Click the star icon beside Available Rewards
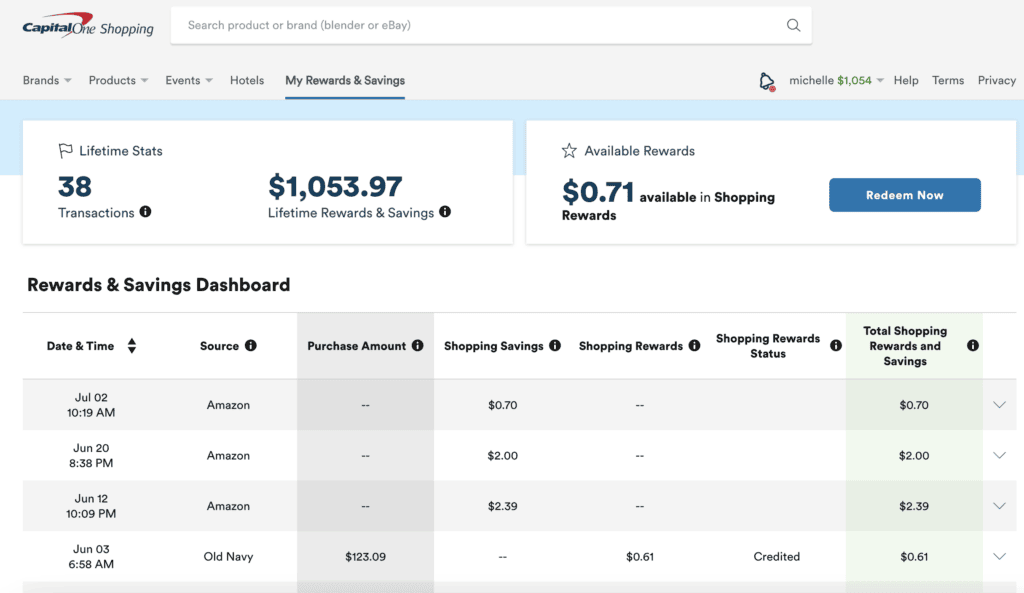1024x593 pixels. [x=569, y=150]
